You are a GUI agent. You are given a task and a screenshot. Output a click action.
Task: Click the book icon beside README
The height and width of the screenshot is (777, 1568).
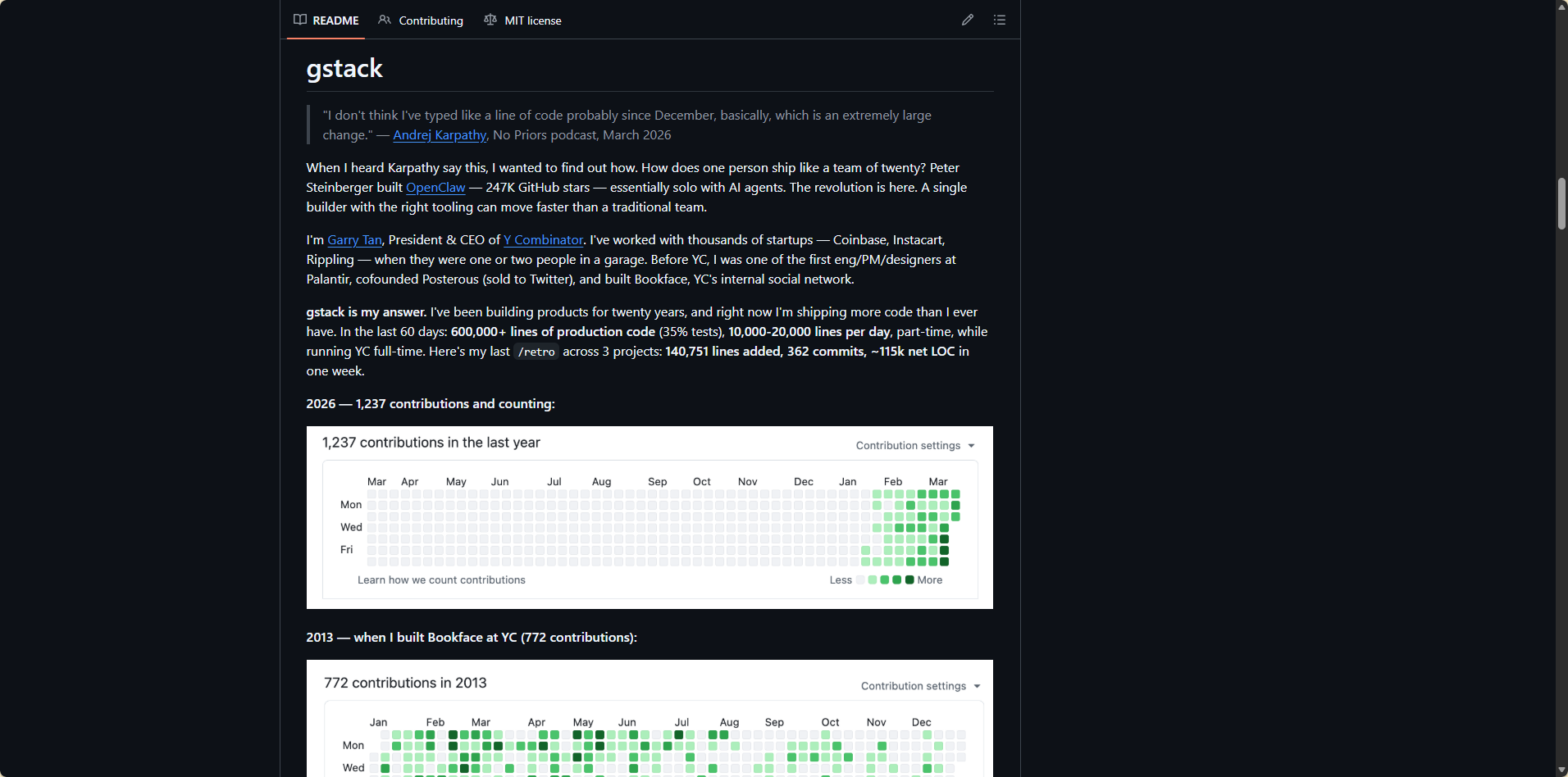point(300,20)
